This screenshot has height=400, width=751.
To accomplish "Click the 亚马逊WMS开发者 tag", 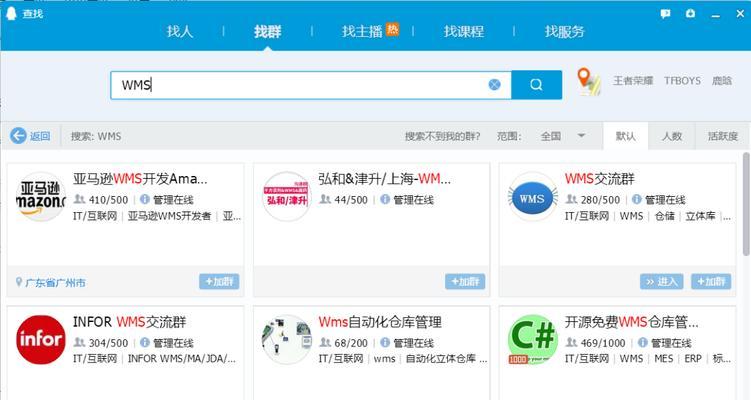I will (x=169, y=216).
